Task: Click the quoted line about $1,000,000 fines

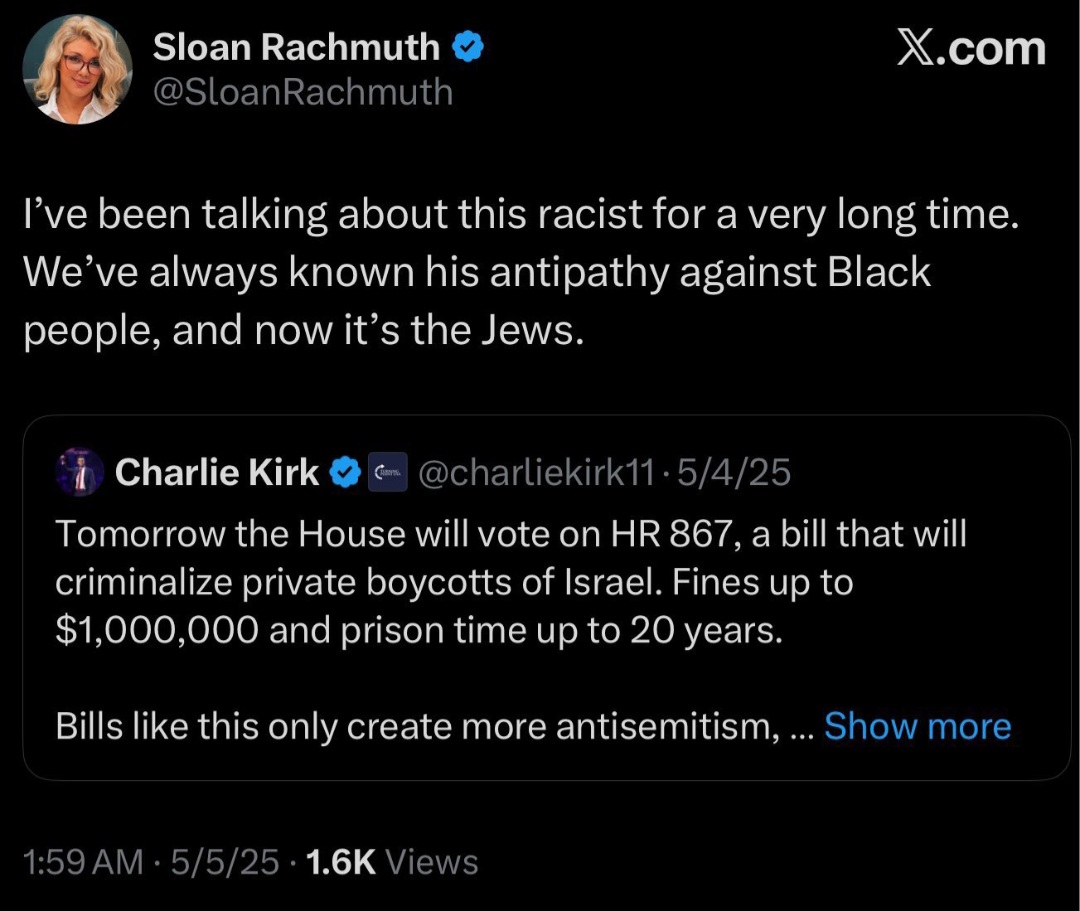Action: (419, 630)
